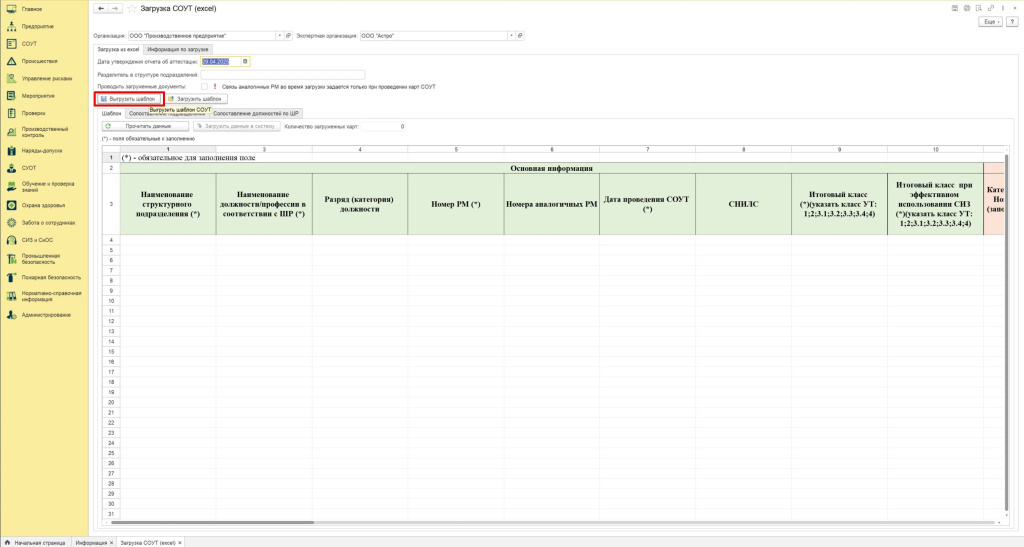Click the Загрузить шаблон button
This screenshot has height=547, width=1024.
click(195, 99)
